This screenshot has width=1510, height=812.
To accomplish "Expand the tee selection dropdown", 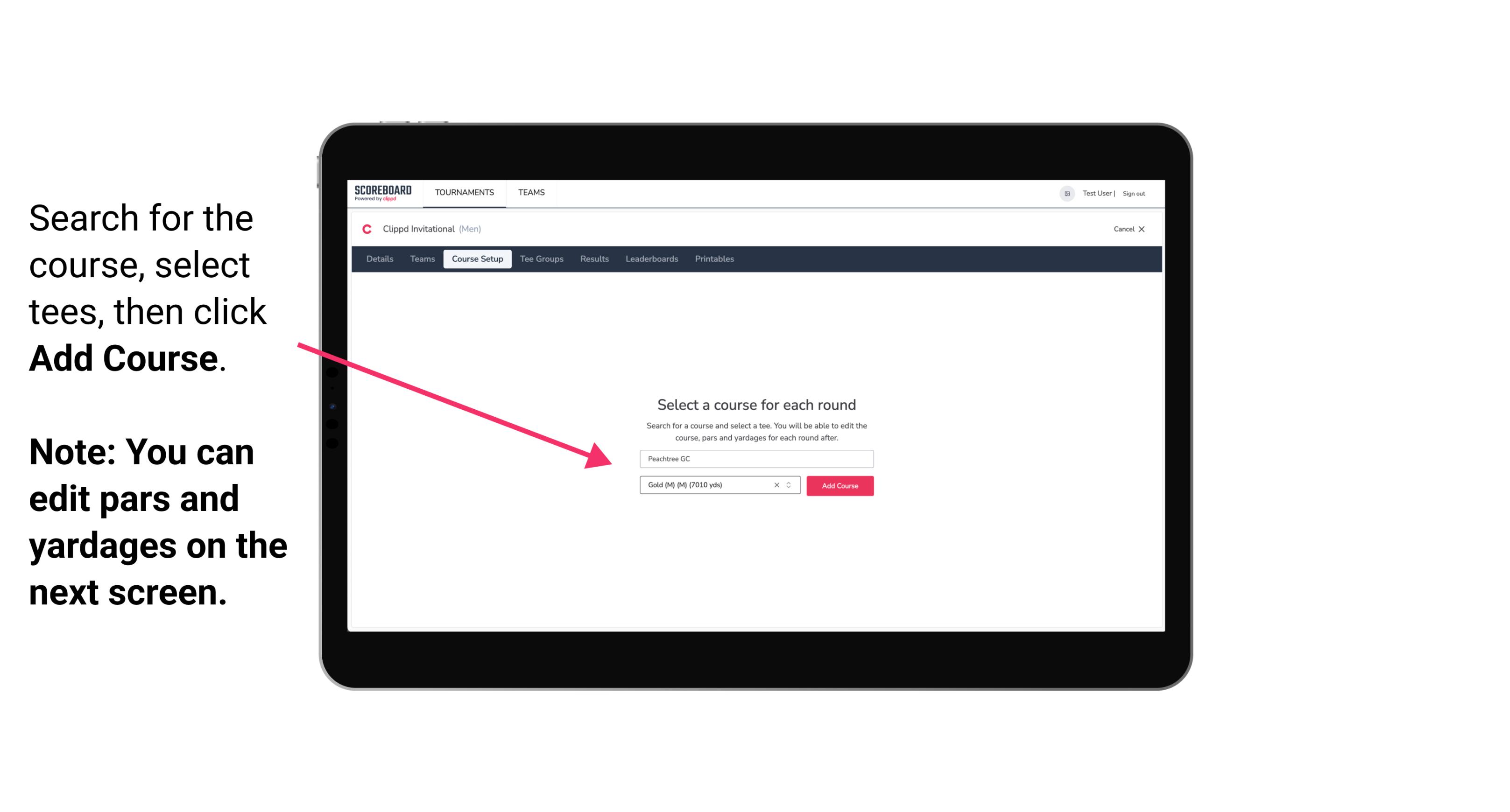I will point(790,485).
